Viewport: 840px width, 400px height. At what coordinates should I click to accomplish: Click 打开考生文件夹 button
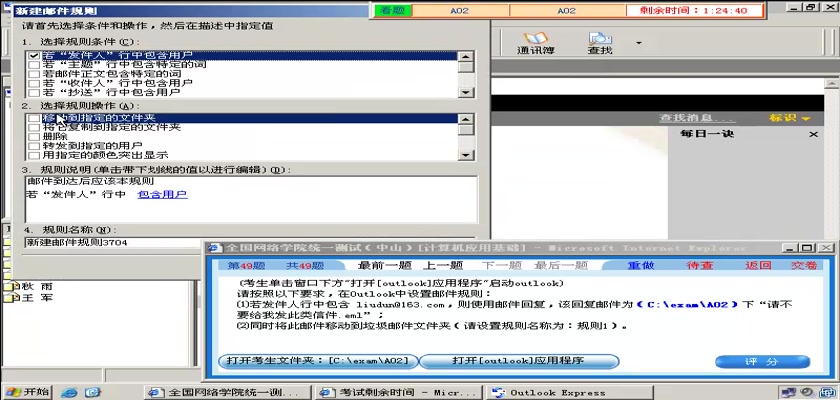[x=318, y=361]
